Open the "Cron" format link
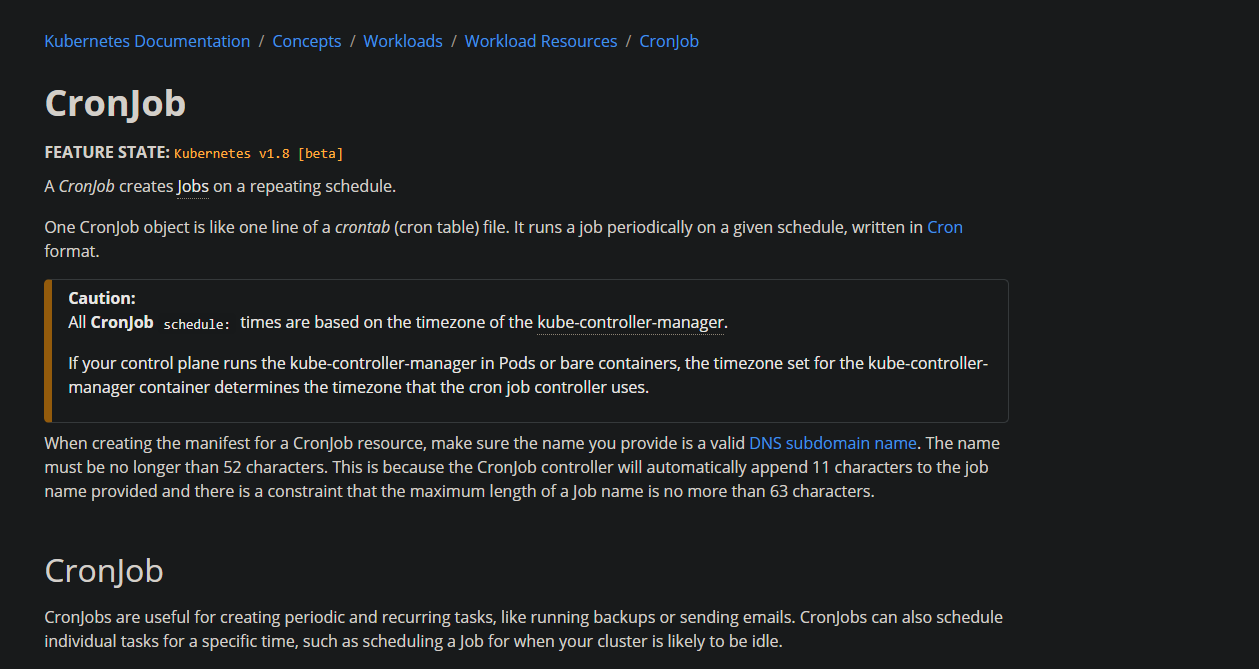This screenshot has width=1259, height=669. tap(944, 227)
